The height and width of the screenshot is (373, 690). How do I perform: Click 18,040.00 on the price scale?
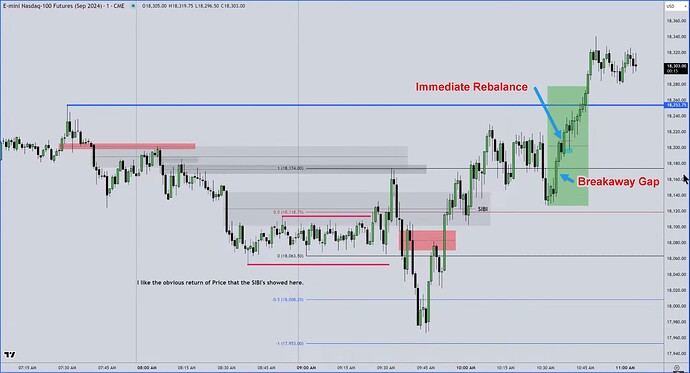(x=676, y=274)
